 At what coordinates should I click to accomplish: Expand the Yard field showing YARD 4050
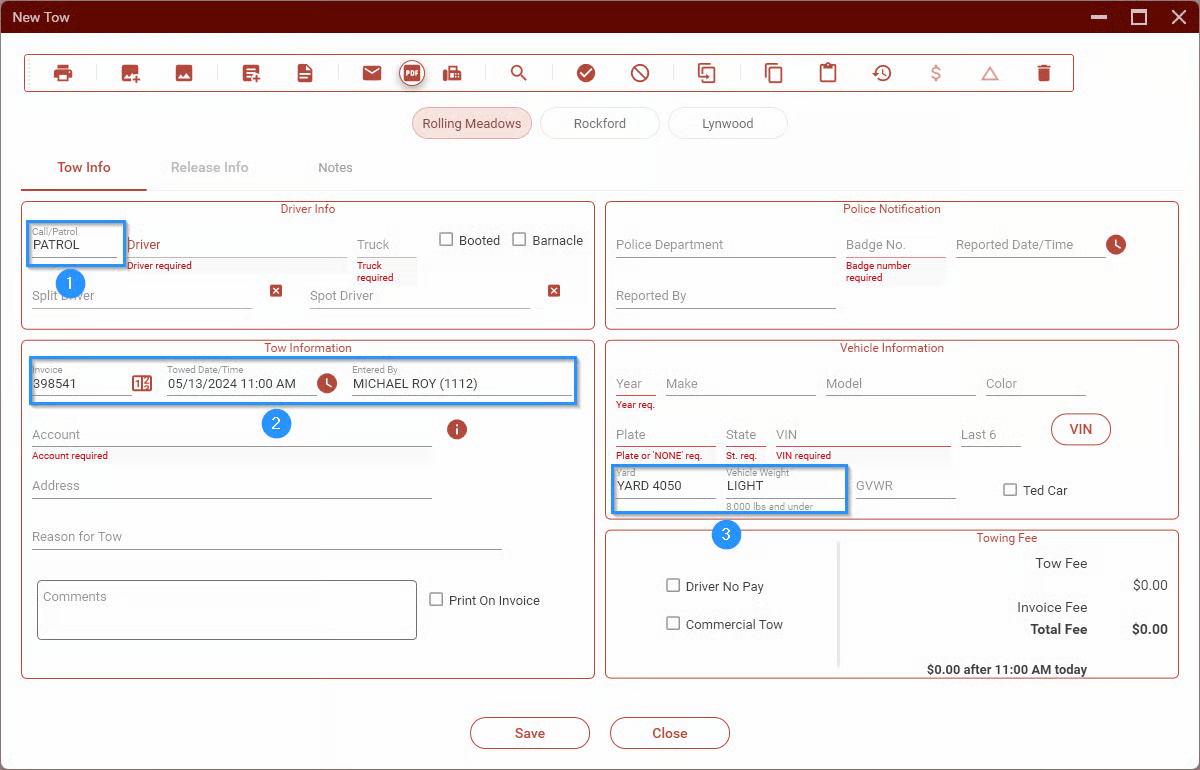pos(664,486)
